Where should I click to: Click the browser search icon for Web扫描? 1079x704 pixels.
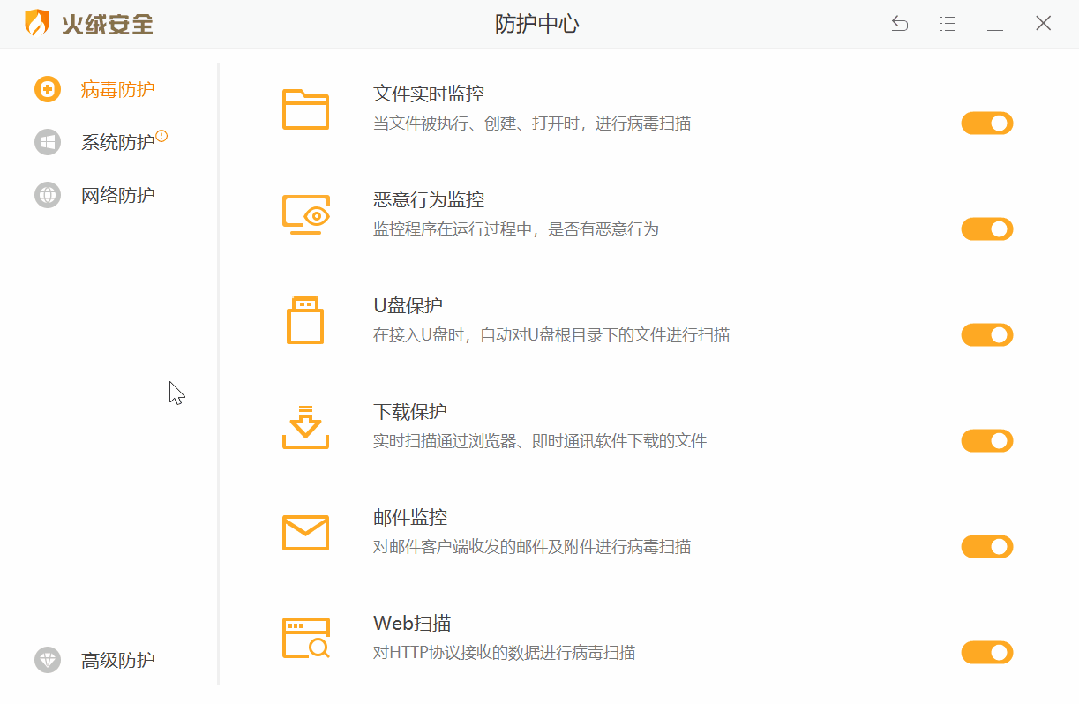click(306, 638)
